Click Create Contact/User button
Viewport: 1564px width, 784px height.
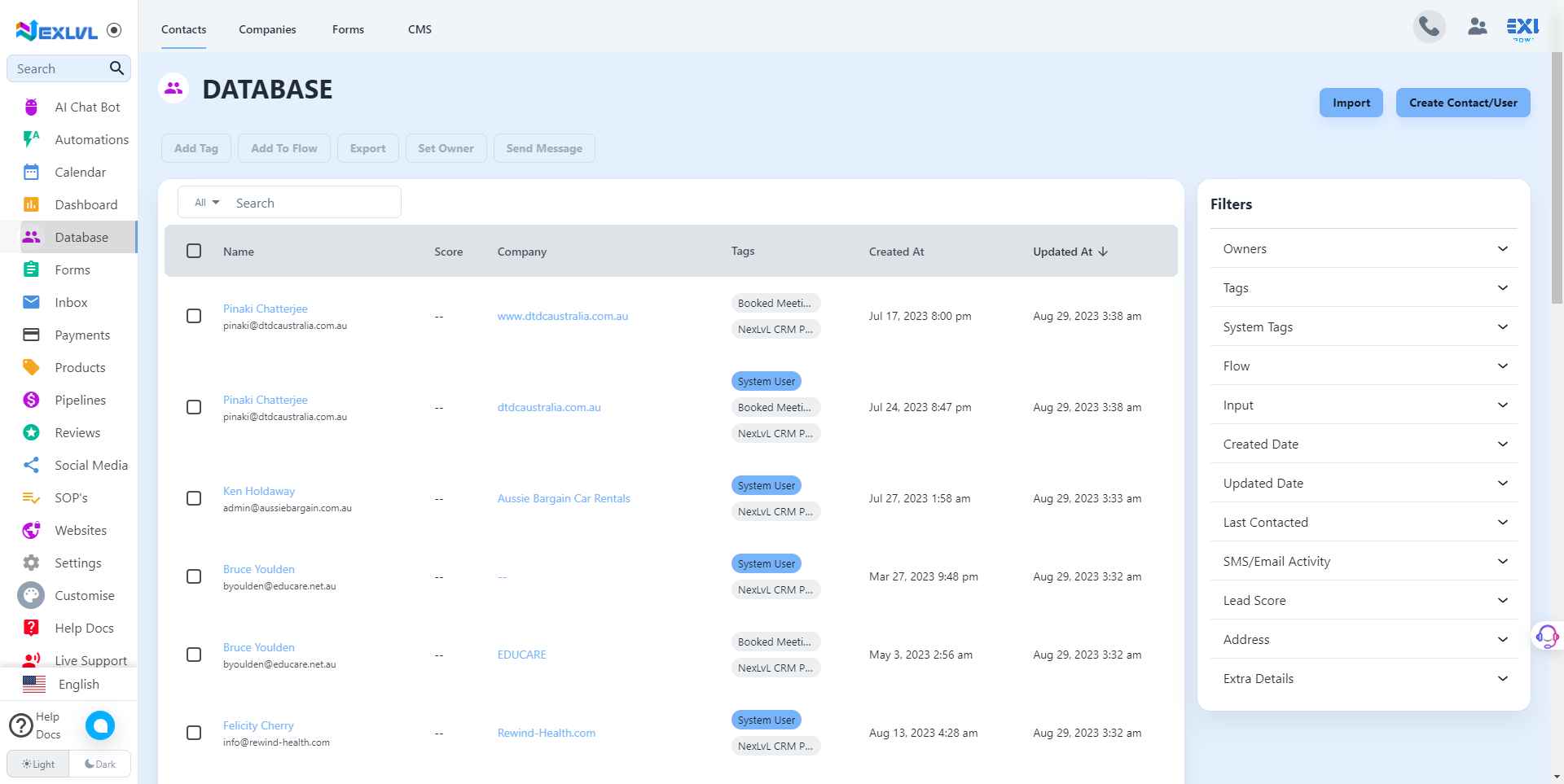tap(1463, 103)
